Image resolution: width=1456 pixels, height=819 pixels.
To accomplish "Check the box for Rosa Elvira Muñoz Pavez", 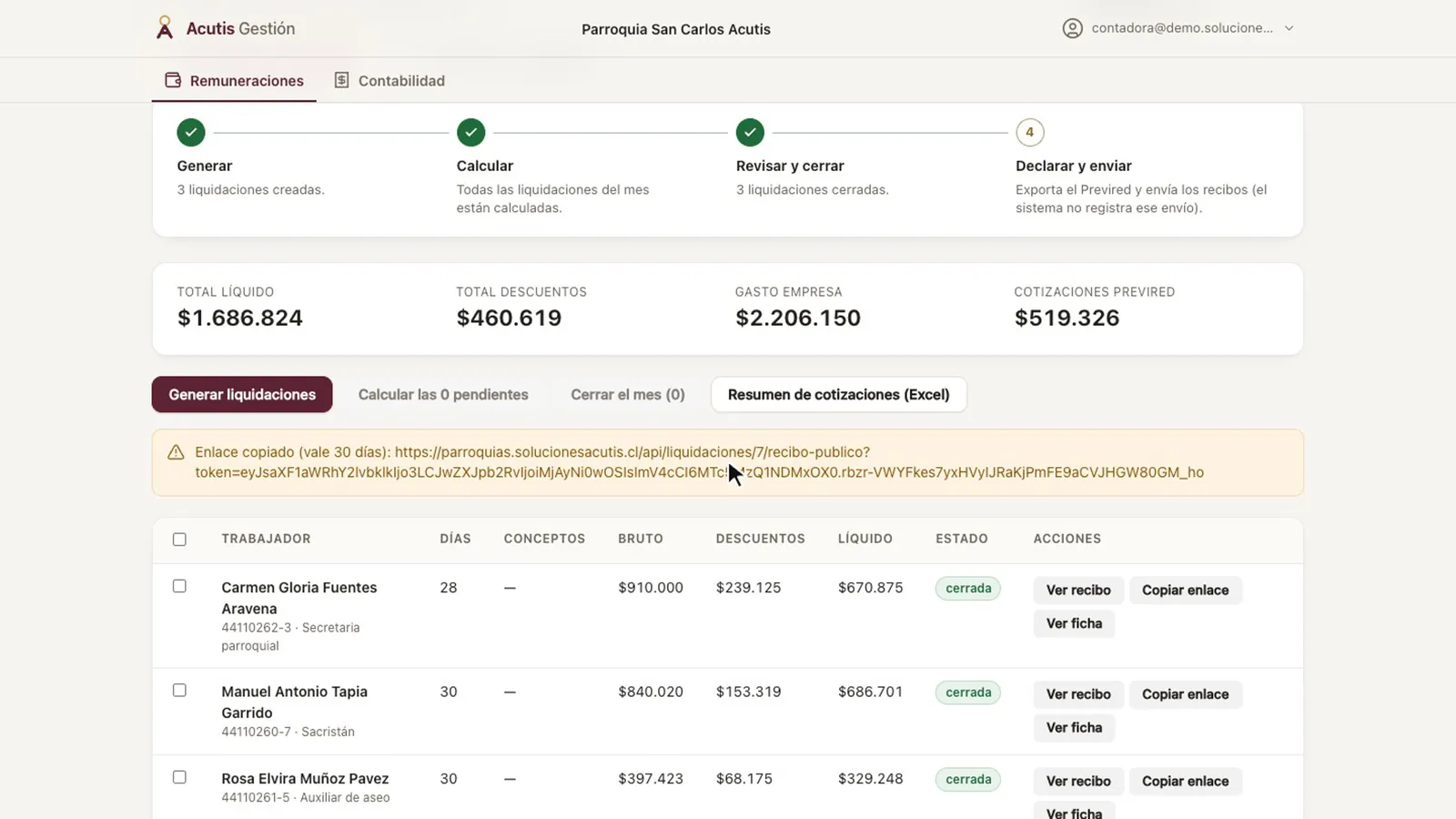I will tap(179, 777).
